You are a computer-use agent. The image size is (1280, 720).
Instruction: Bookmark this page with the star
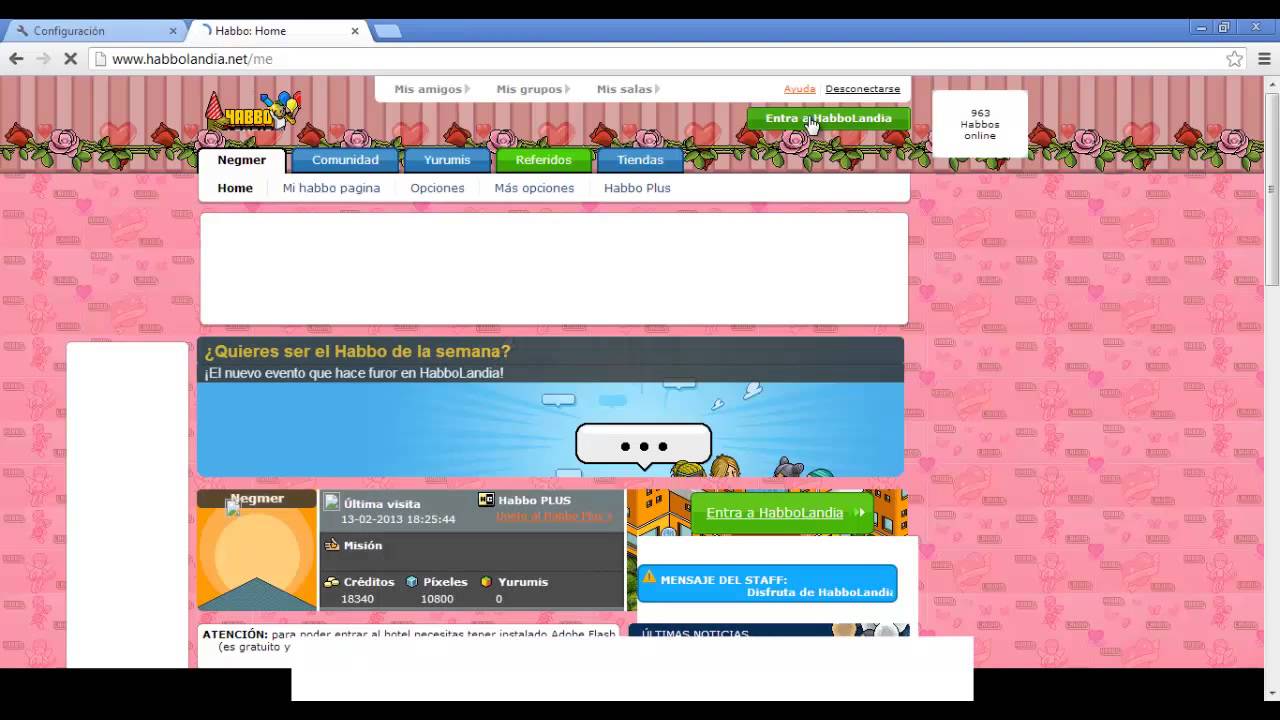[1235, 59]
